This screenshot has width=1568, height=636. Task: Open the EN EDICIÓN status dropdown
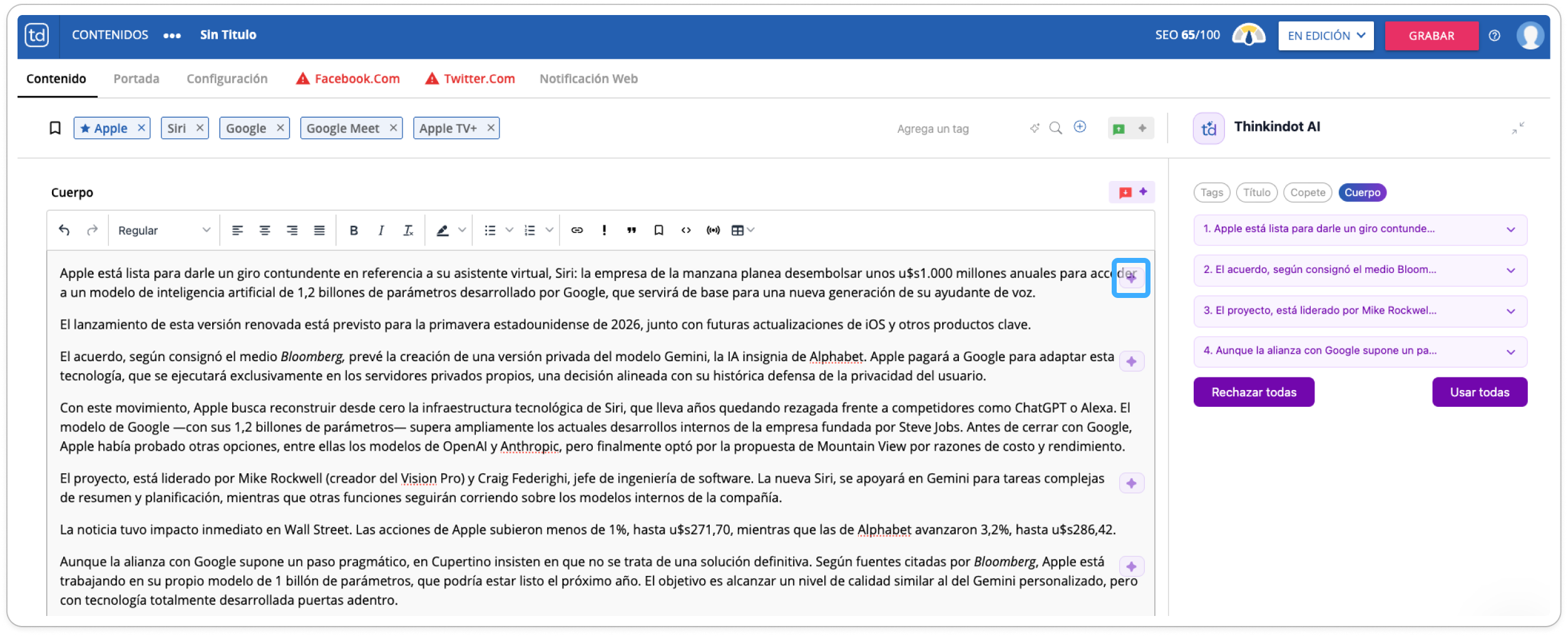point(1326,36)
